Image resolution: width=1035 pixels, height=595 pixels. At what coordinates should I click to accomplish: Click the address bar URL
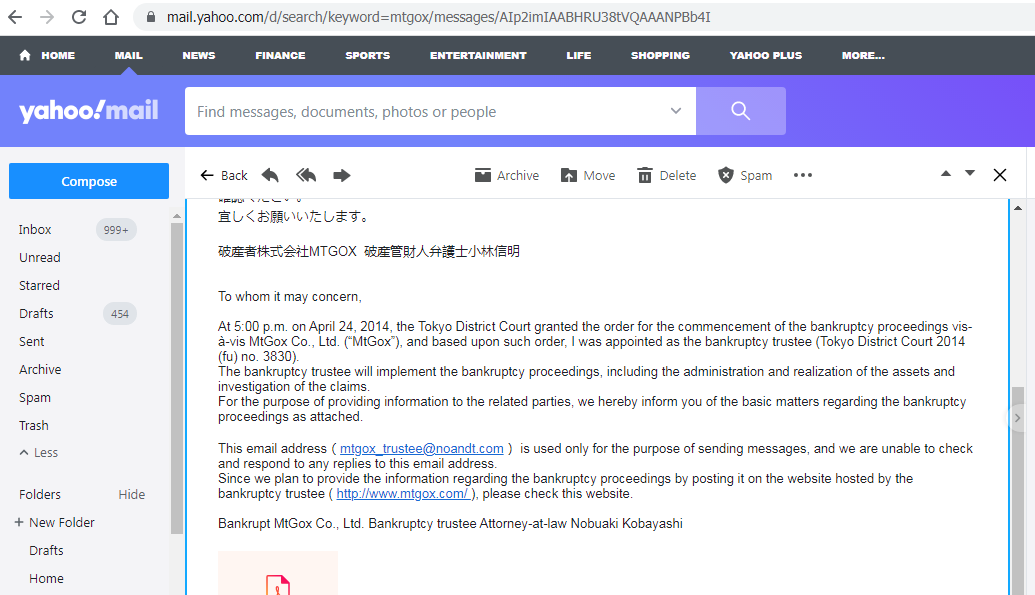pos(438,17)
